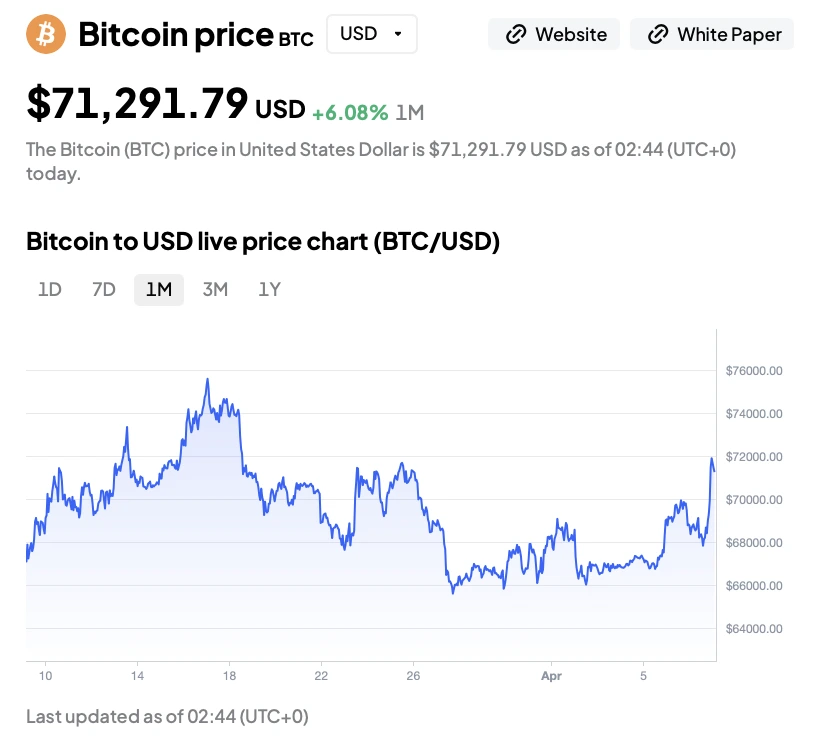Switch to the 3M chart range
The width and height of the screenshot is (836, 754).
pos(215,290)
